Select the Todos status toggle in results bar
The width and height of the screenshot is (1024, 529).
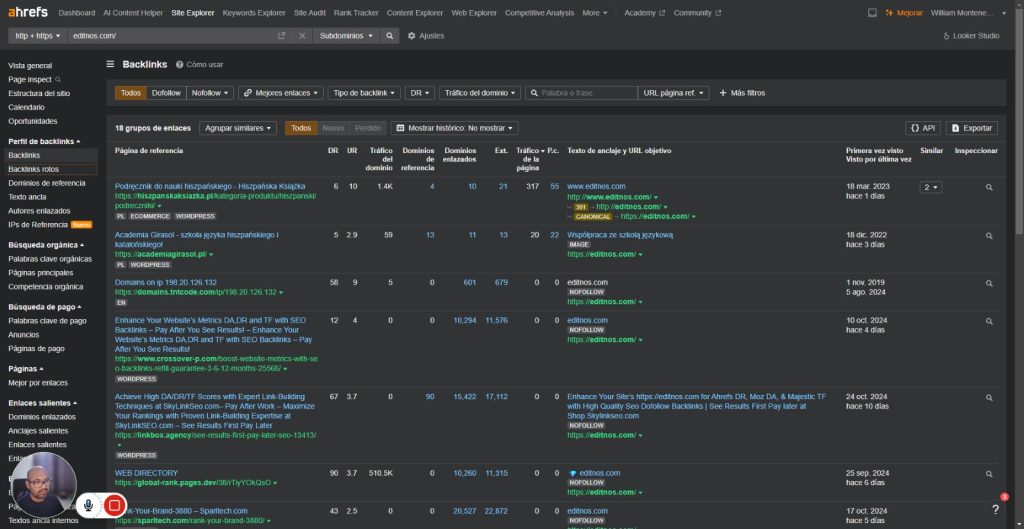coord(301,128)
